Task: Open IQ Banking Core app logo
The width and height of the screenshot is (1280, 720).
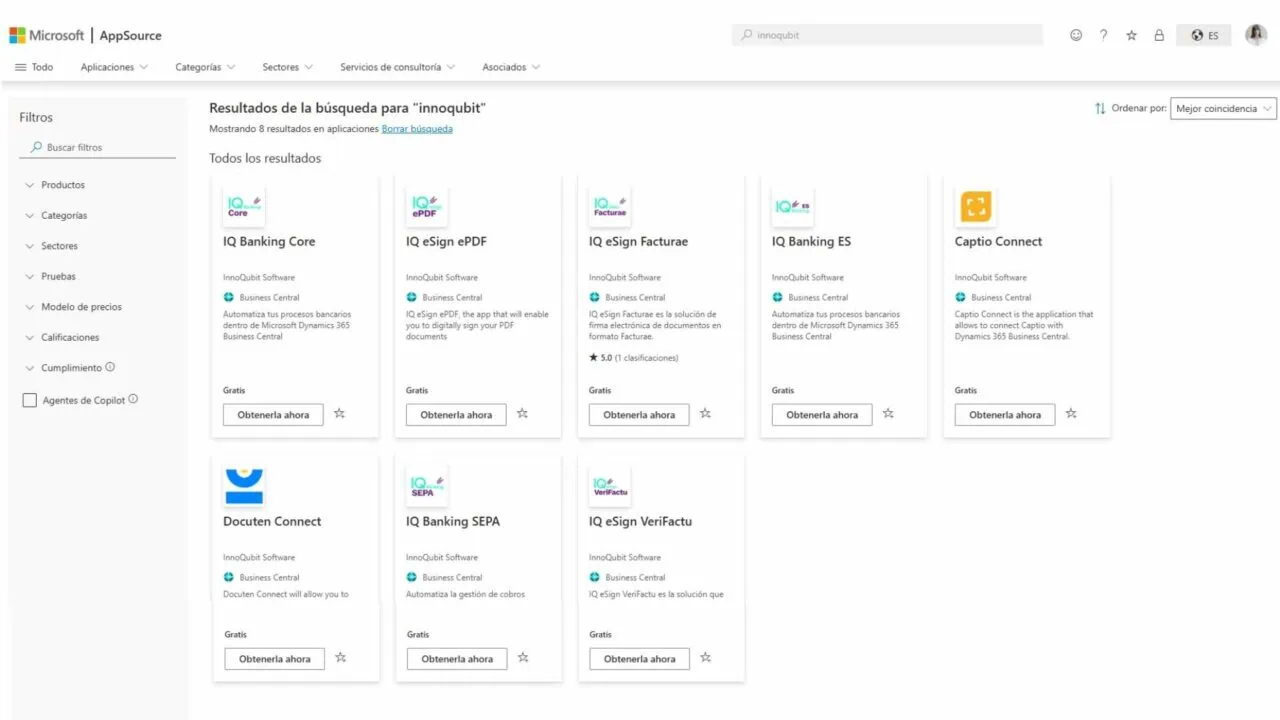Action: (244, 207)
